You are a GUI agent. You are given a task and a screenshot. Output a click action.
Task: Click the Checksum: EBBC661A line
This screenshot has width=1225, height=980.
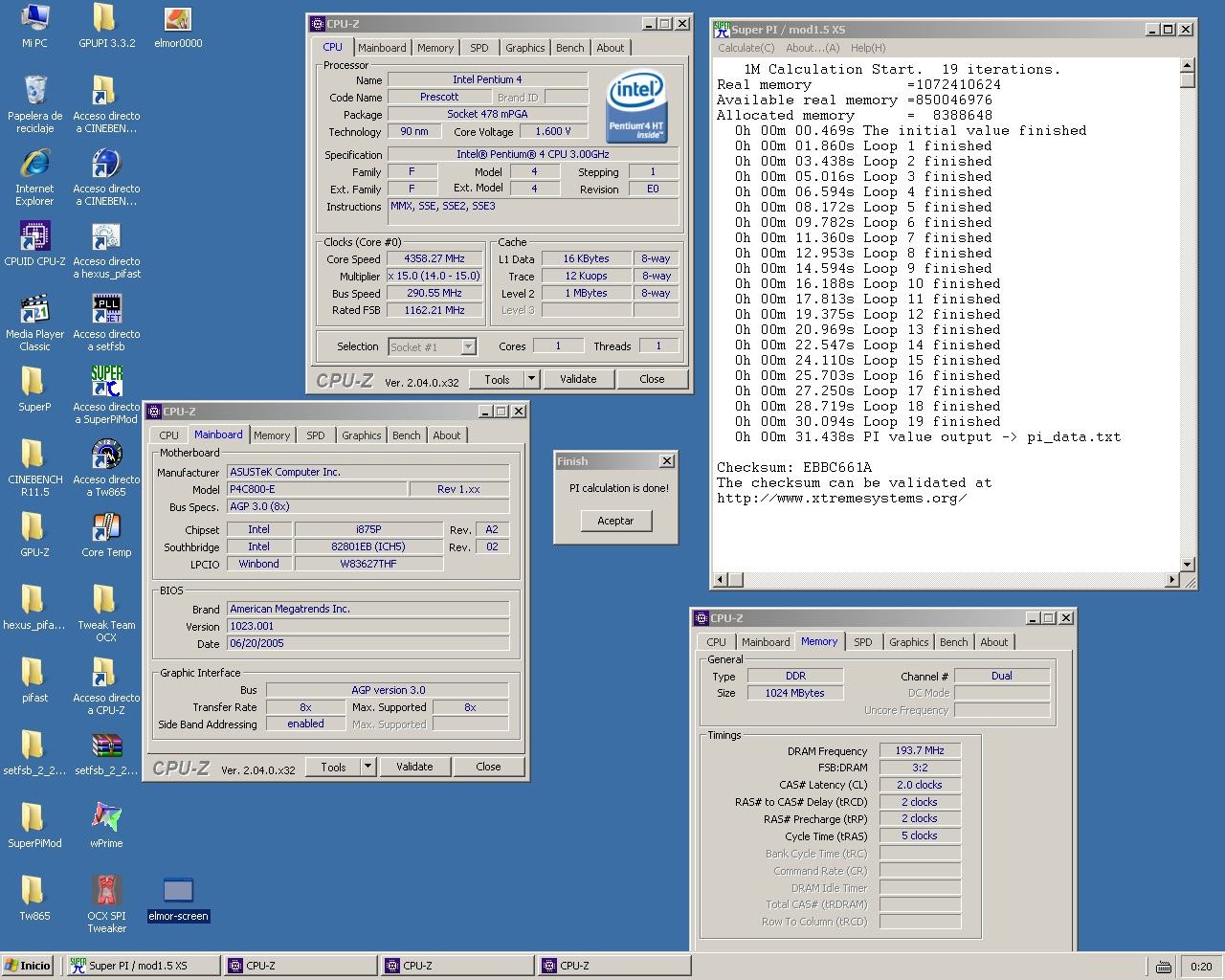tap(794, 467)
